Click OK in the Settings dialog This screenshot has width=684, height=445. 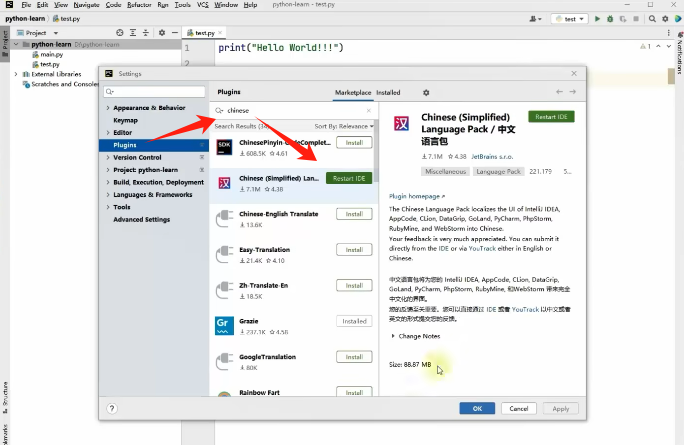(x=477, y=408)
